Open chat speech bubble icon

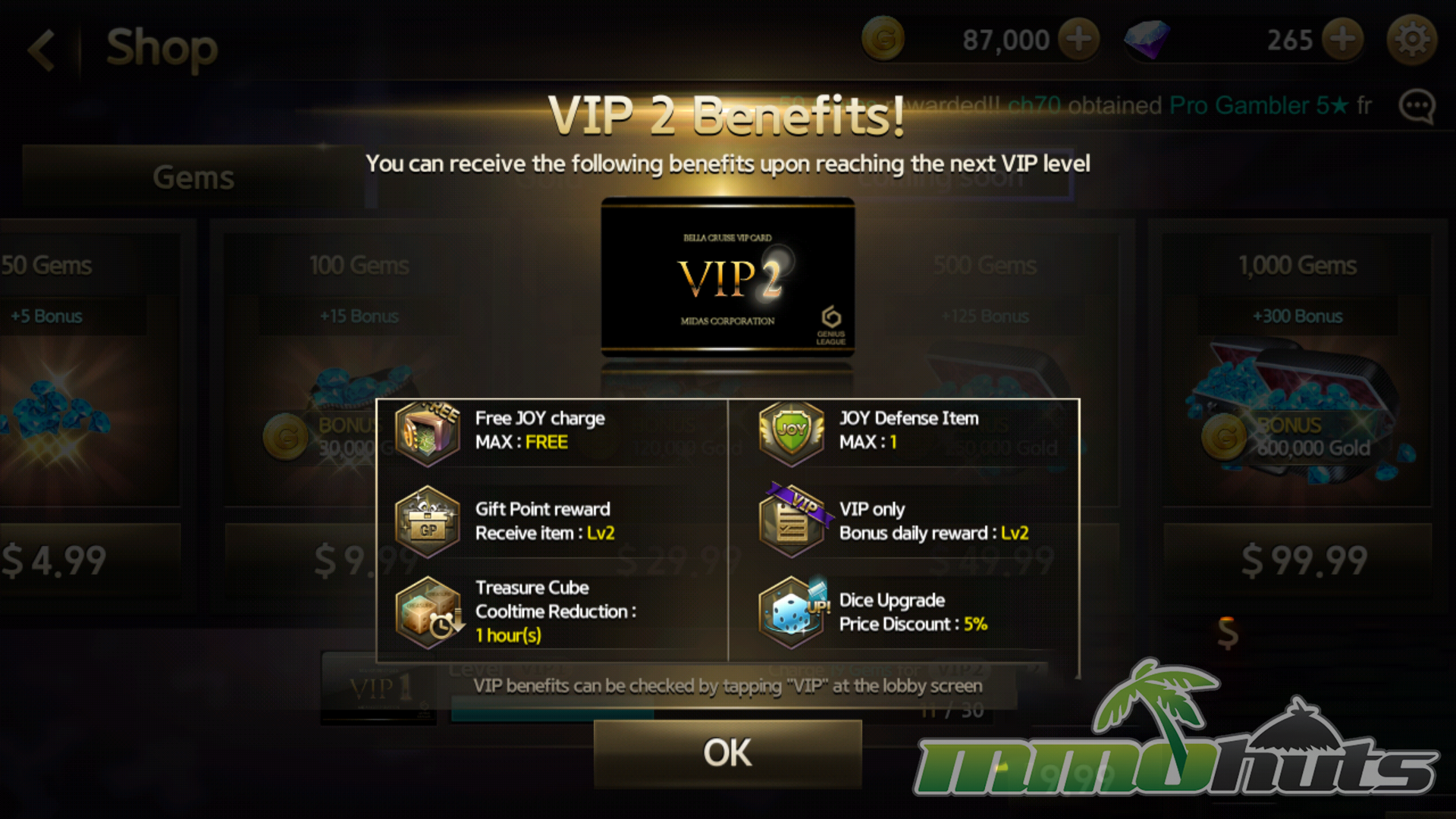coord(1417,106)
